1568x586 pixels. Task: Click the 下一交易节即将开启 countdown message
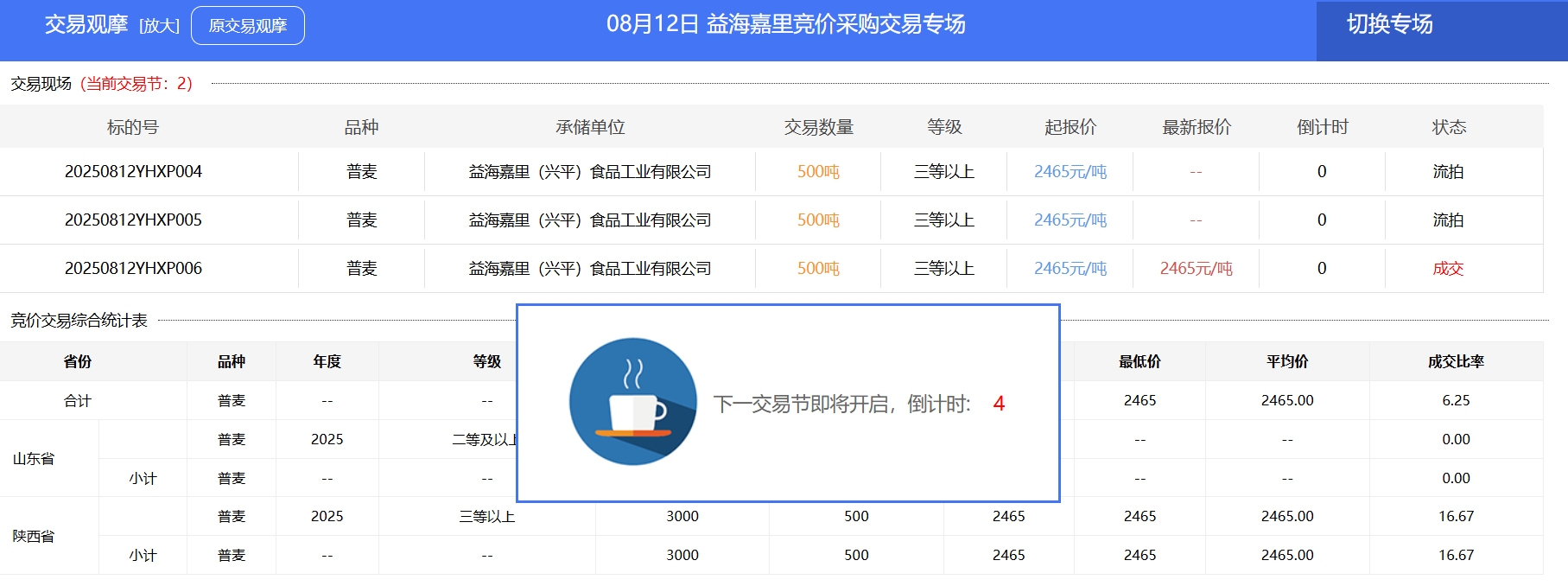pyautogui.click(x=842, y=404)
